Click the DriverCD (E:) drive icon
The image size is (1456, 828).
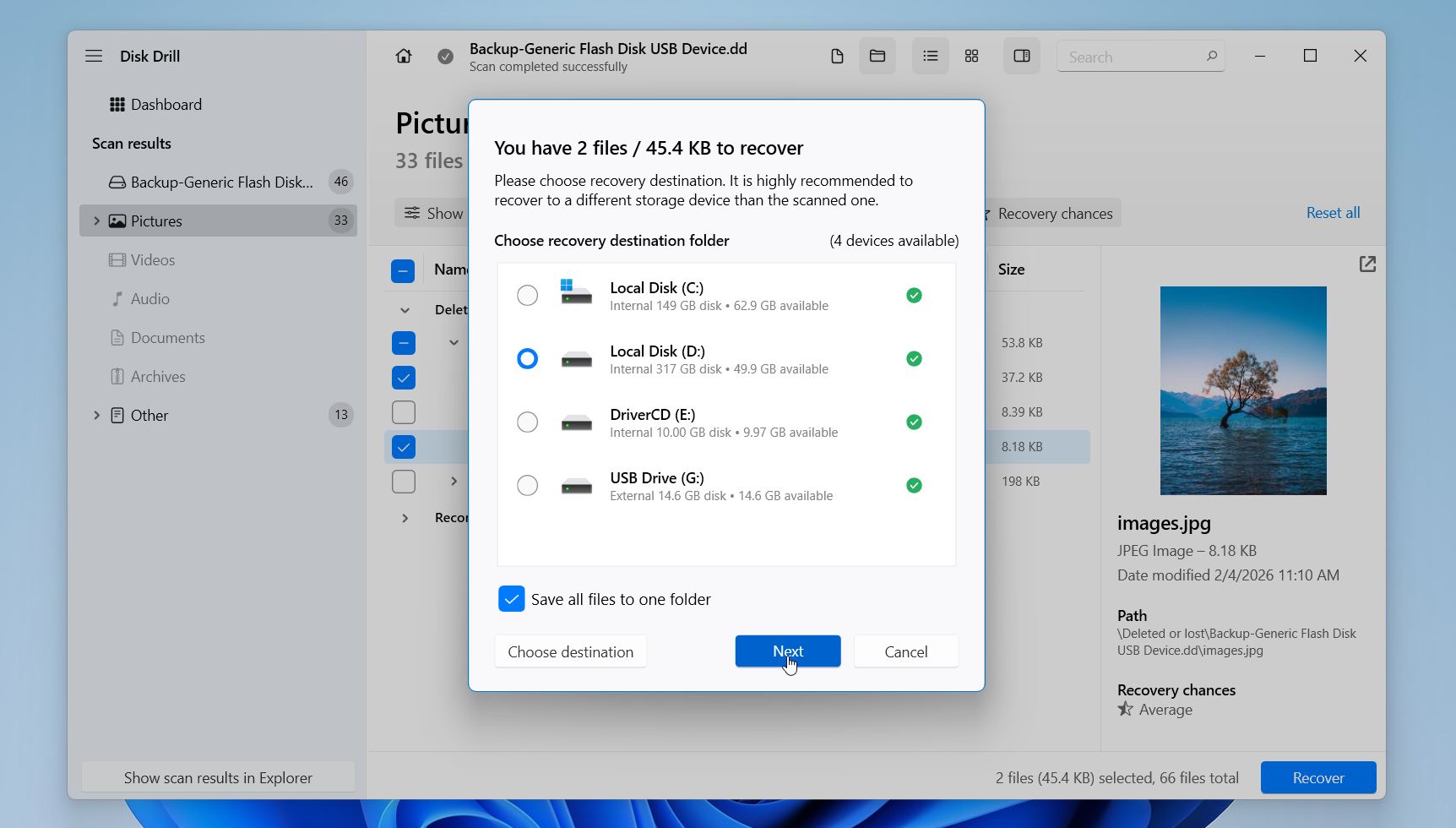pos(576,423)
